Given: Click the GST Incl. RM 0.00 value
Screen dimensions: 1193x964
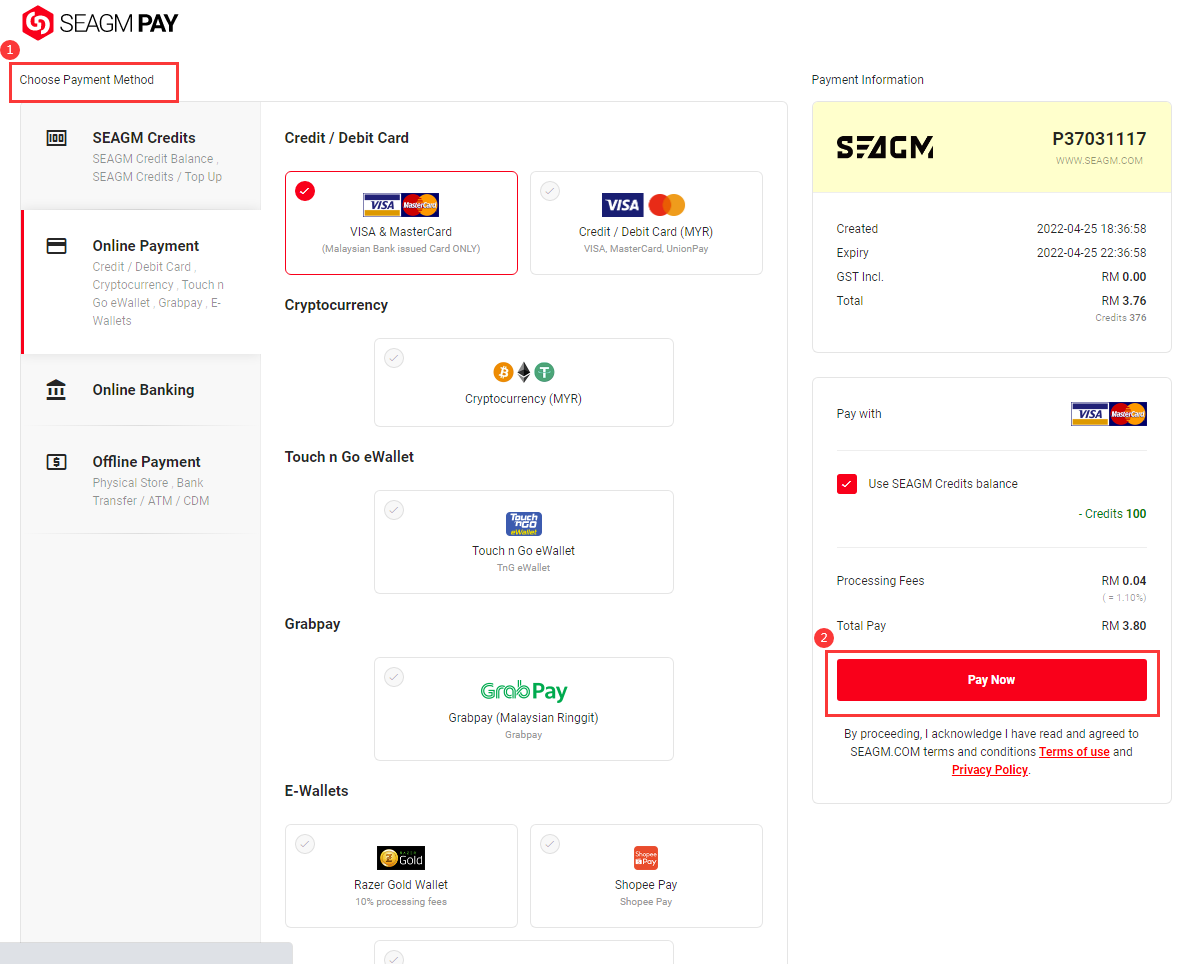Looking at the screenshot, I should (1124, 277).
